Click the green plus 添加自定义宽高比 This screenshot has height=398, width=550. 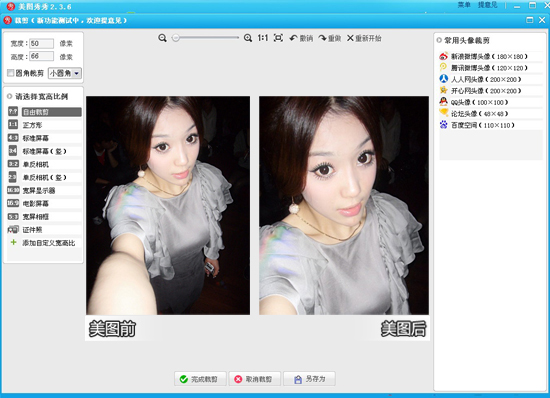[x=14, y=242]
